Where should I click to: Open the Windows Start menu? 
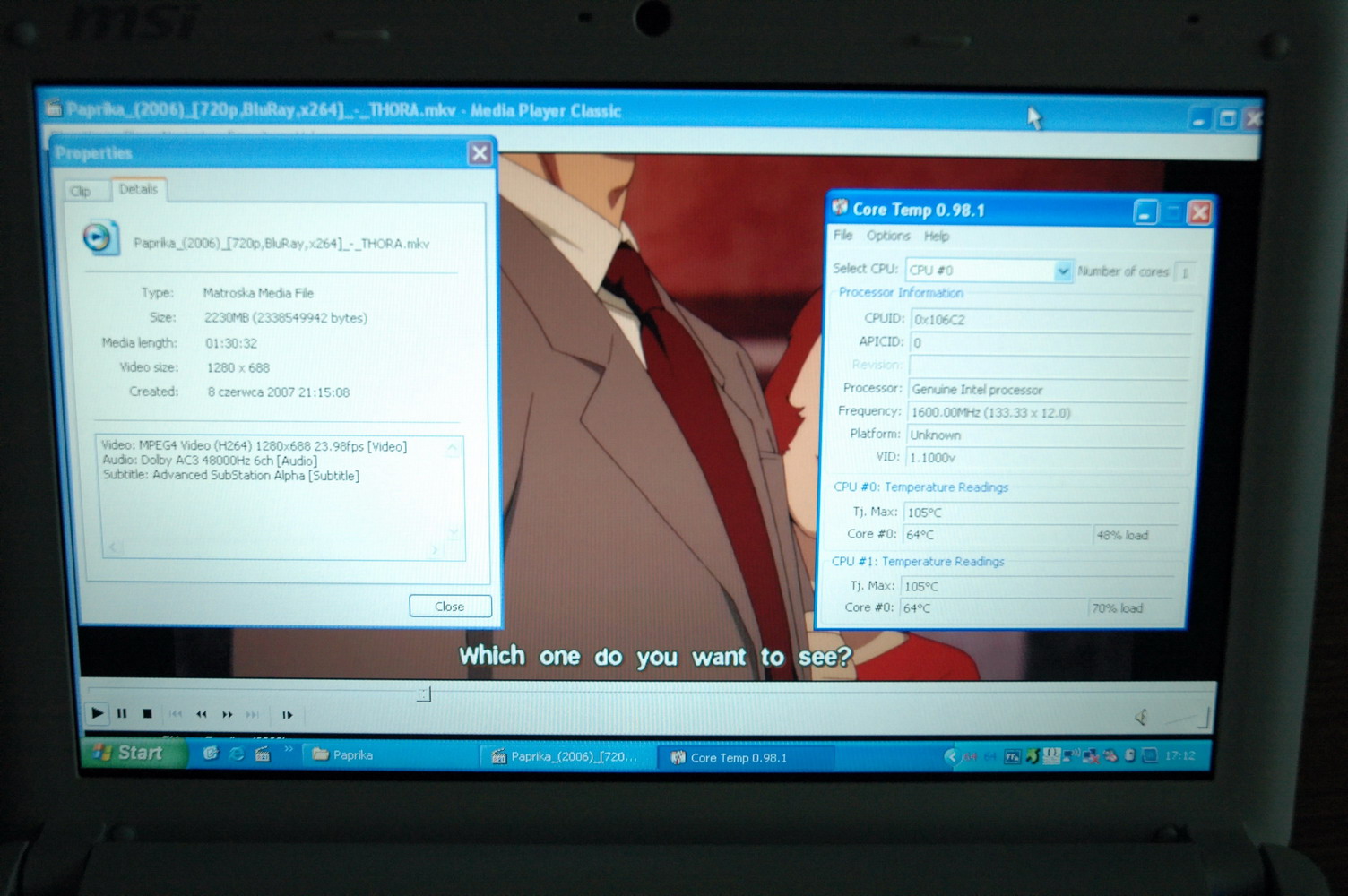click(x=135, y=753)
